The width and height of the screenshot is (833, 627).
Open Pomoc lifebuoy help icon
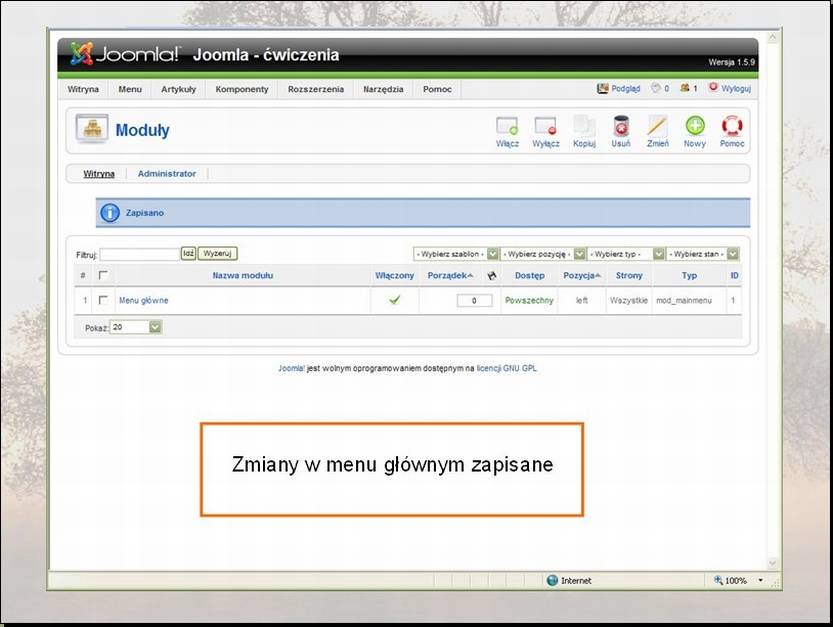[732, 127]
